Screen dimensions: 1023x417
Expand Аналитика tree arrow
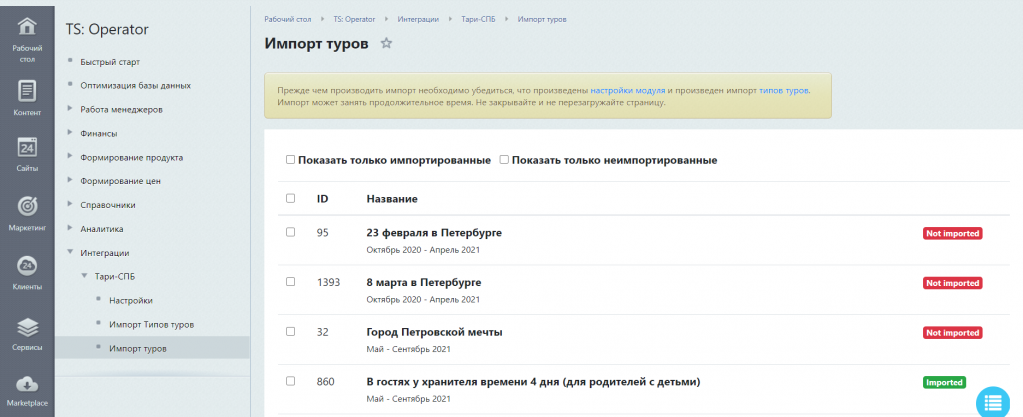(70, 228)
